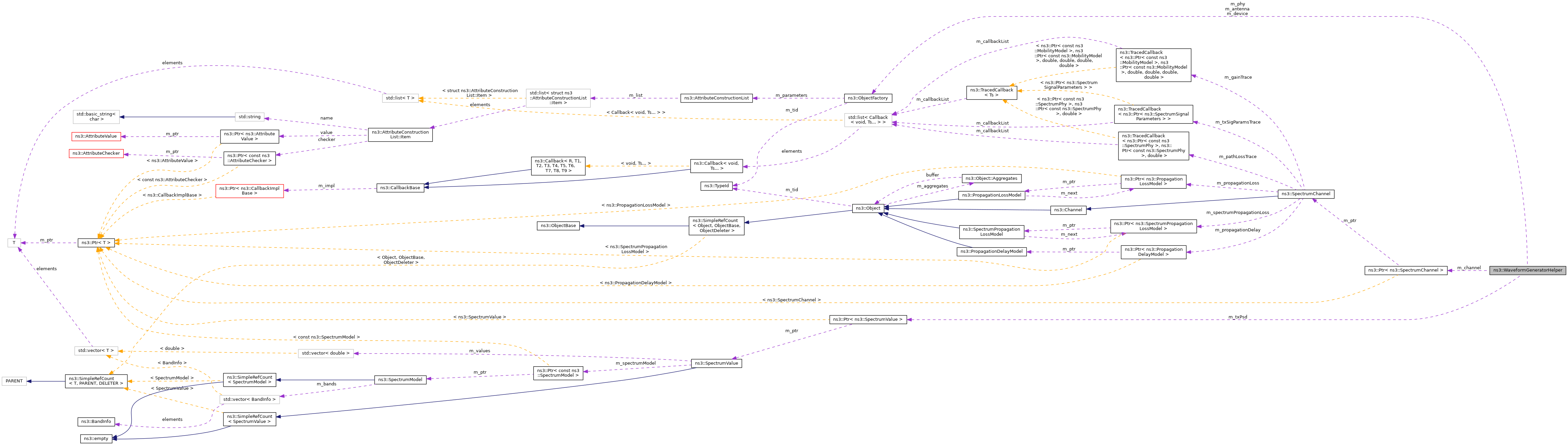Select the std::string node
This screenshot has width=1568, height=445.
[250, 117]
